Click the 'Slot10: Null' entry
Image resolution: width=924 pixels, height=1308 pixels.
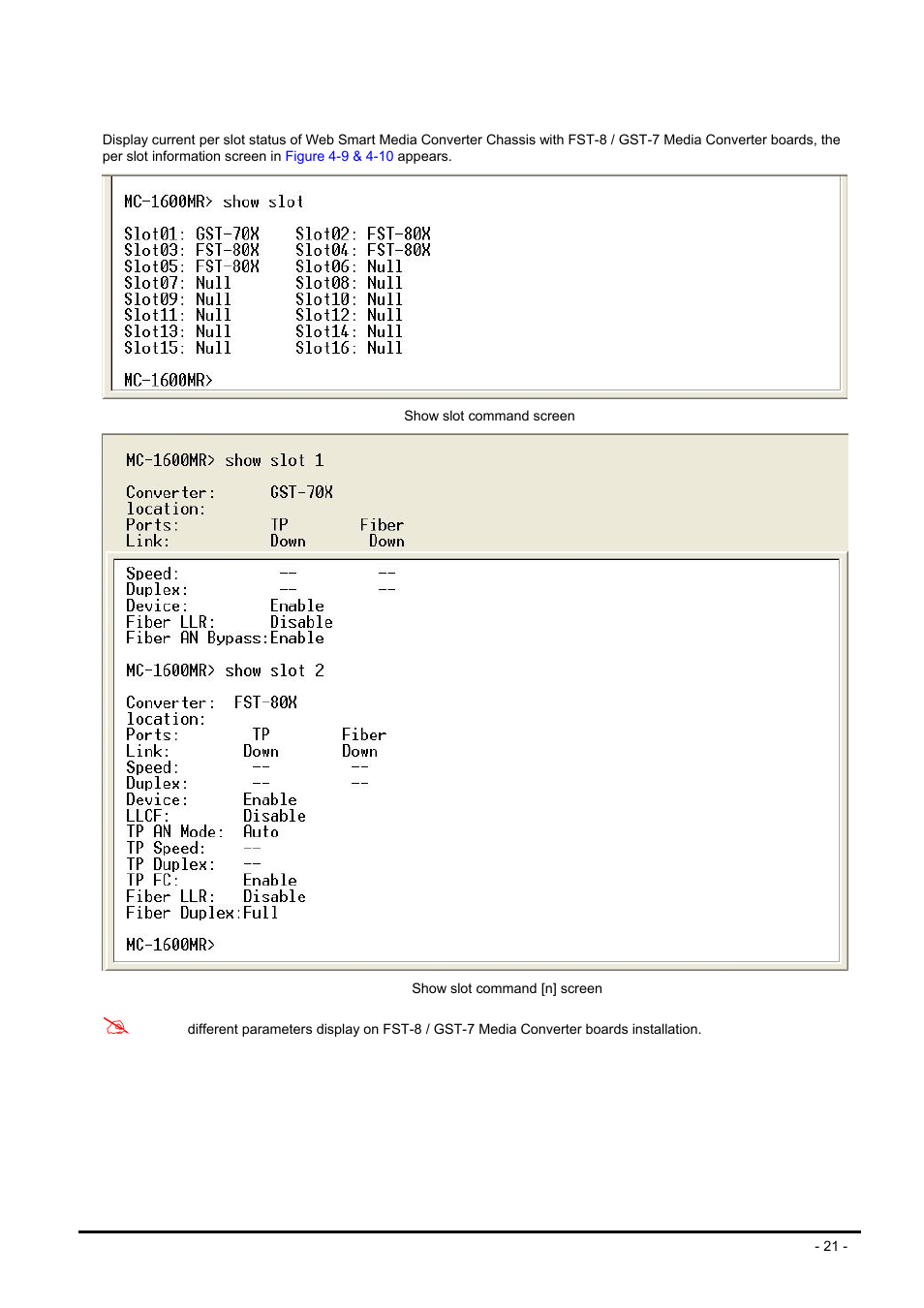pos(349,299)
